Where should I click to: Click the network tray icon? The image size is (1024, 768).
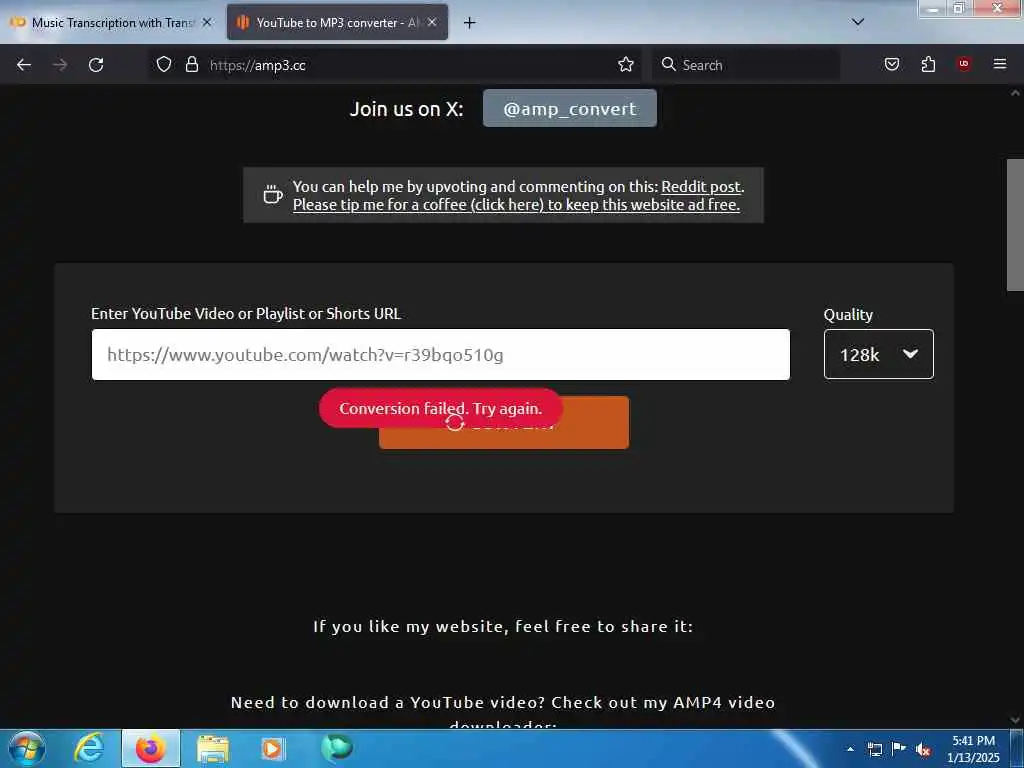(x=875, y=749)
